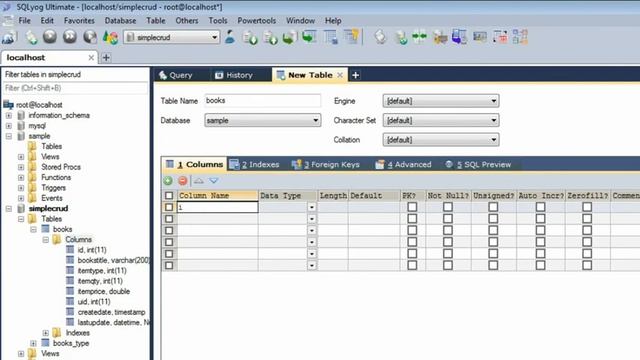Add new connection tab with plus button
Image resolution: width=640 pixels, height=360 pixels.
click(x=106, y=58)
